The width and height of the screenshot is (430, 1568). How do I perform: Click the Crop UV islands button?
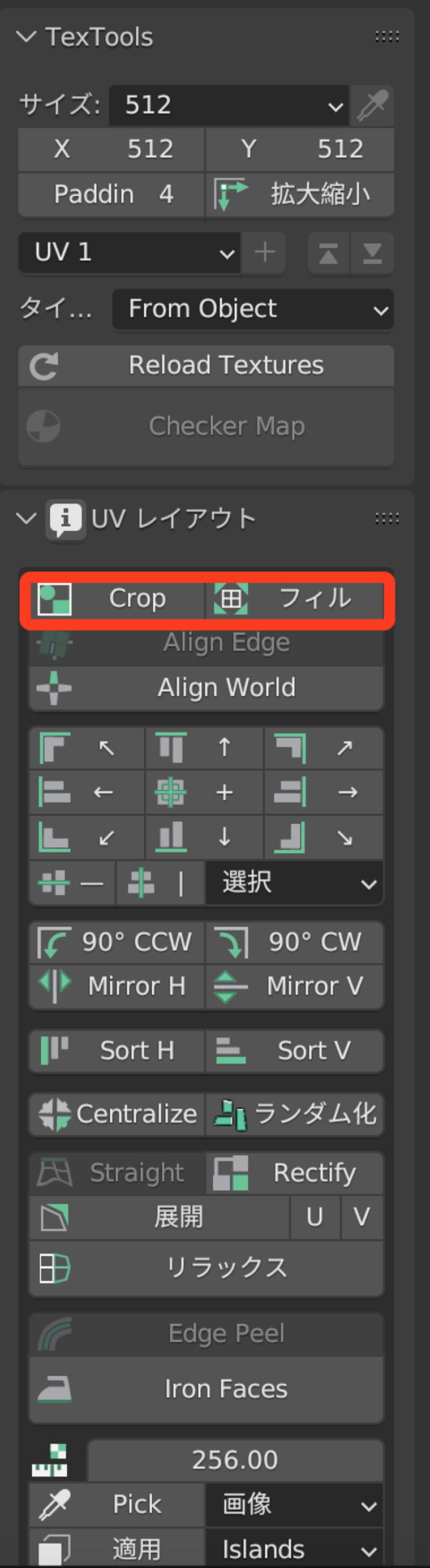[x=117, y=598]
